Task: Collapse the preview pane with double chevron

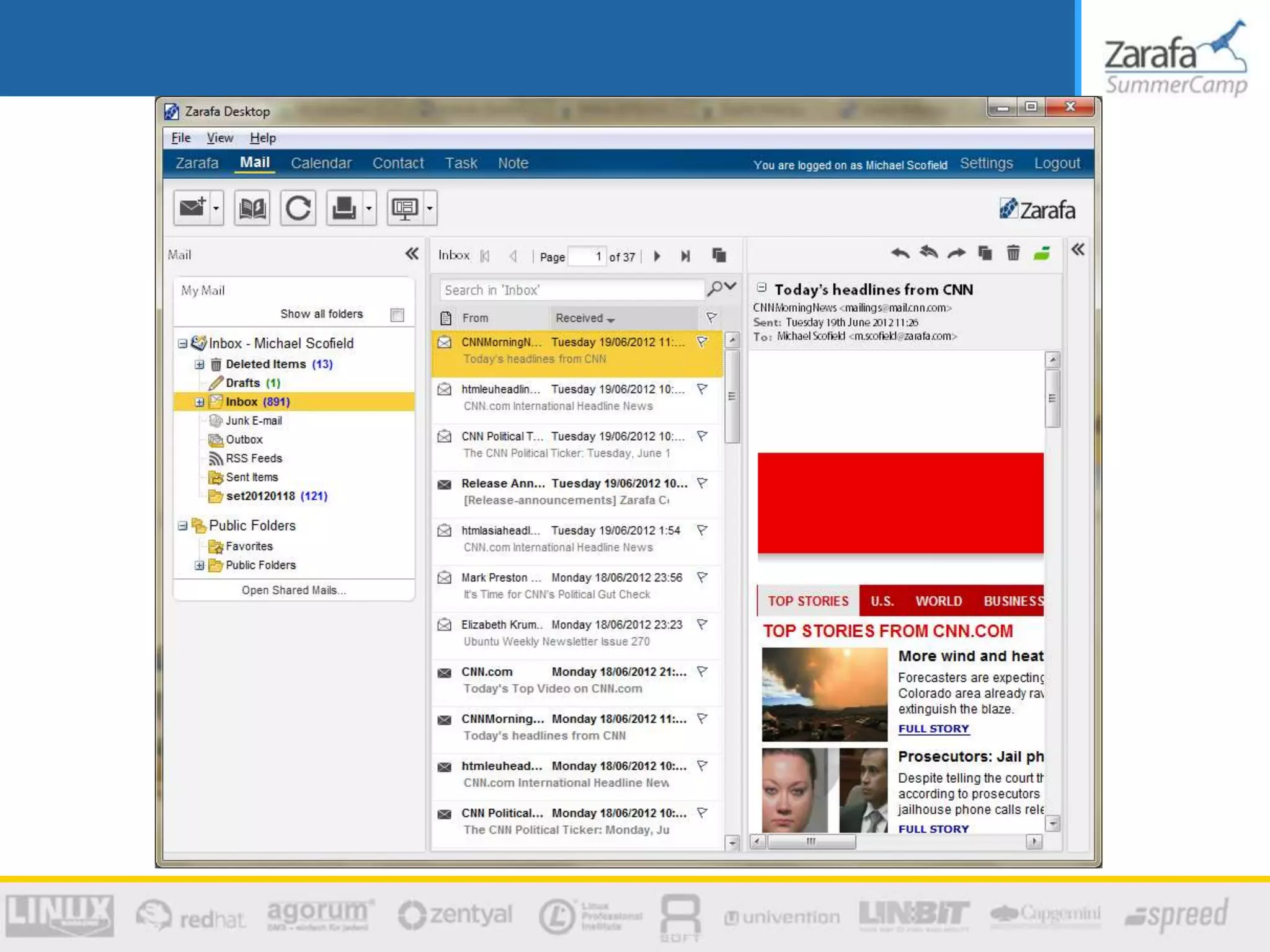Action: click(x=1078, y=249)
